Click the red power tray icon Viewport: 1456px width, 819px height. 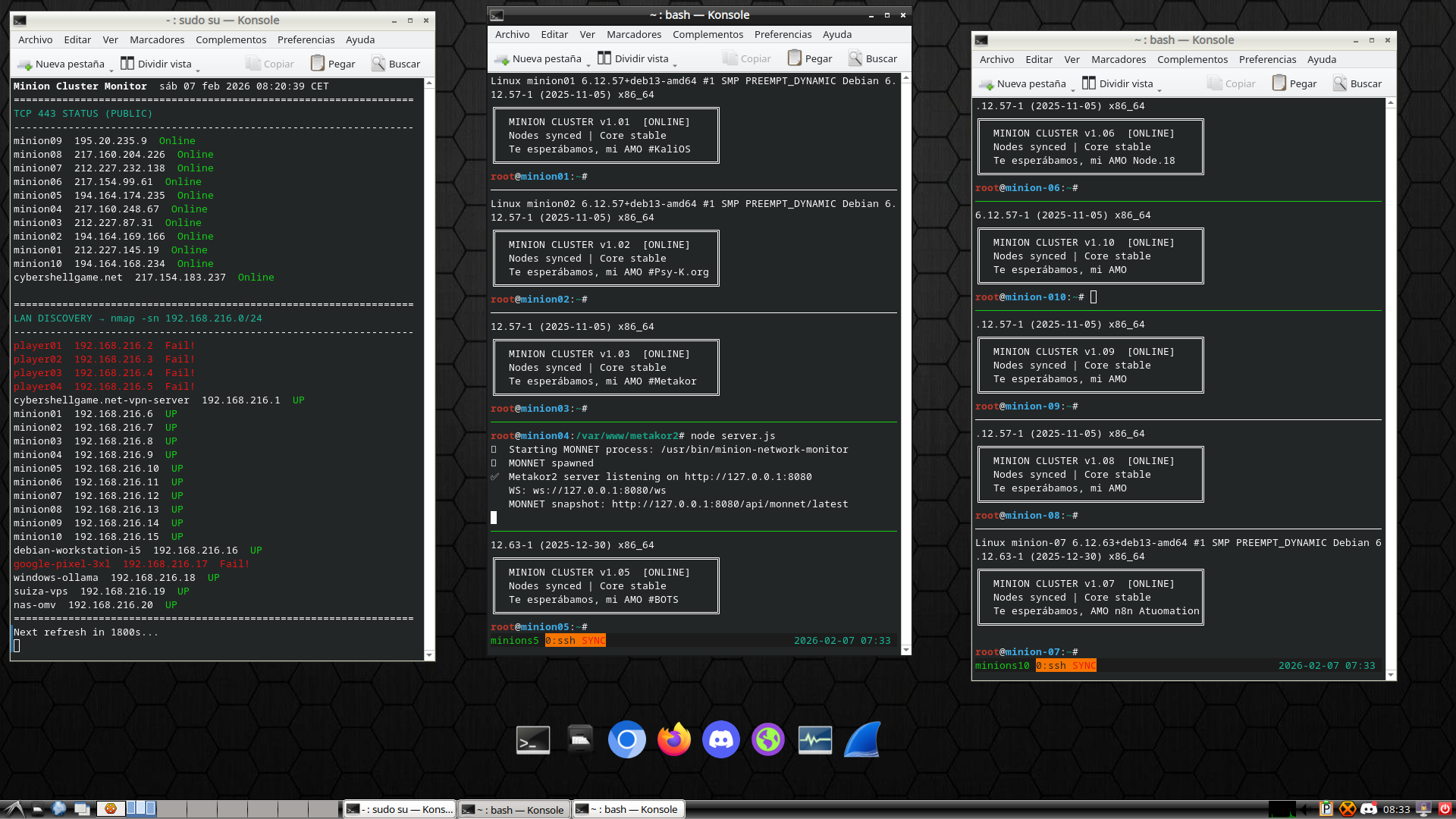coord(1445,809)
